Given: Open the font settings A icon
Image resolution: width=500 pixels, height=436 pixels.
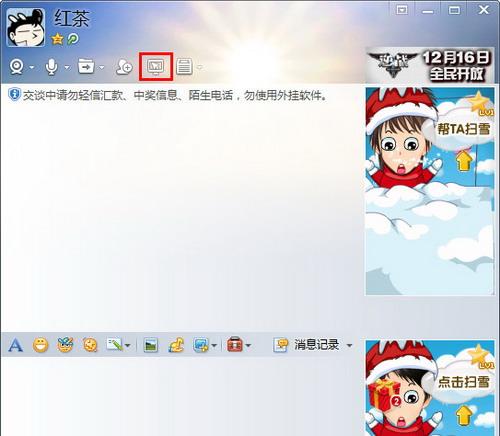Looking at the screenshot, I should (15, 345).
